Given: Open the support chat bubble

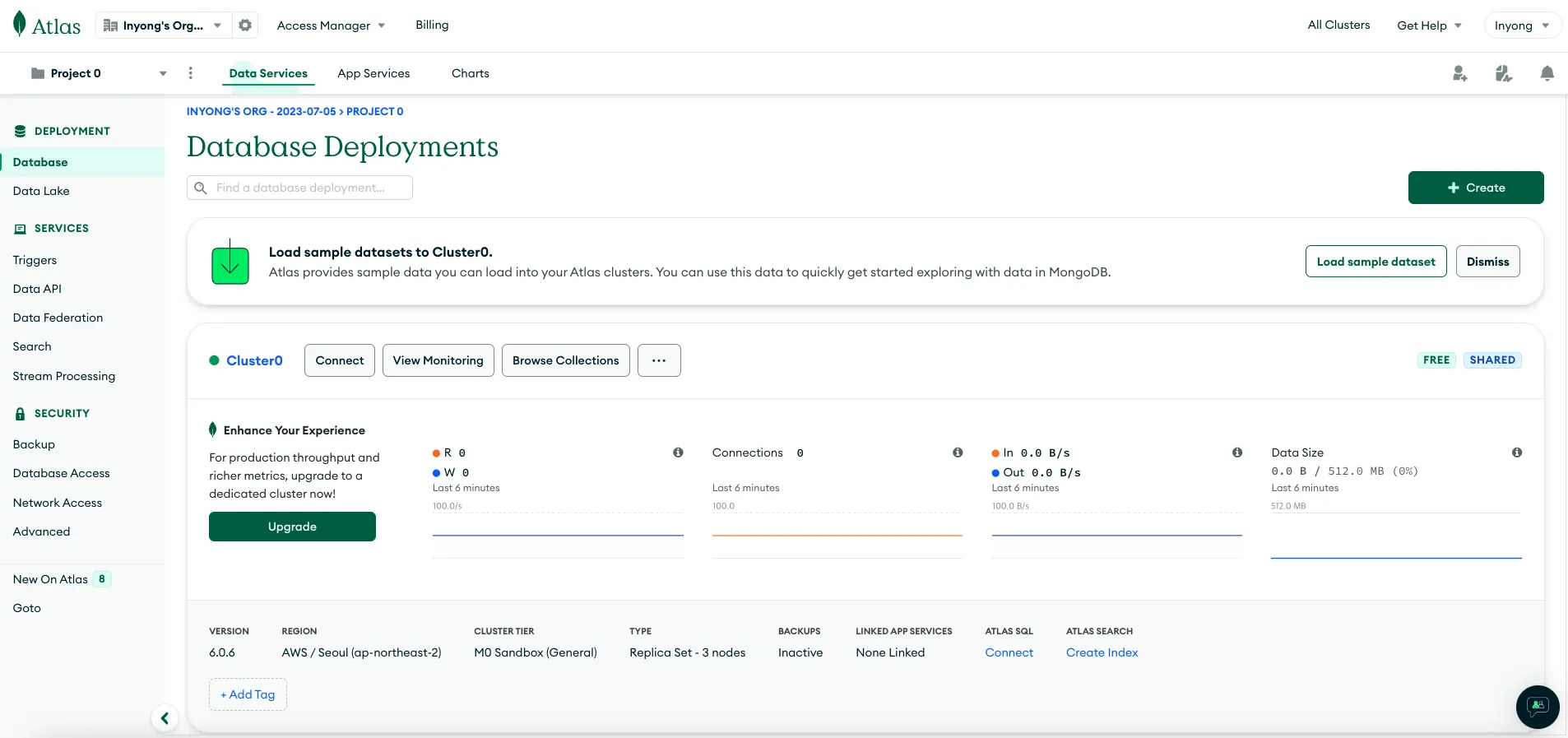Looking at the screenshot, I should click(x=1537, y=707).
